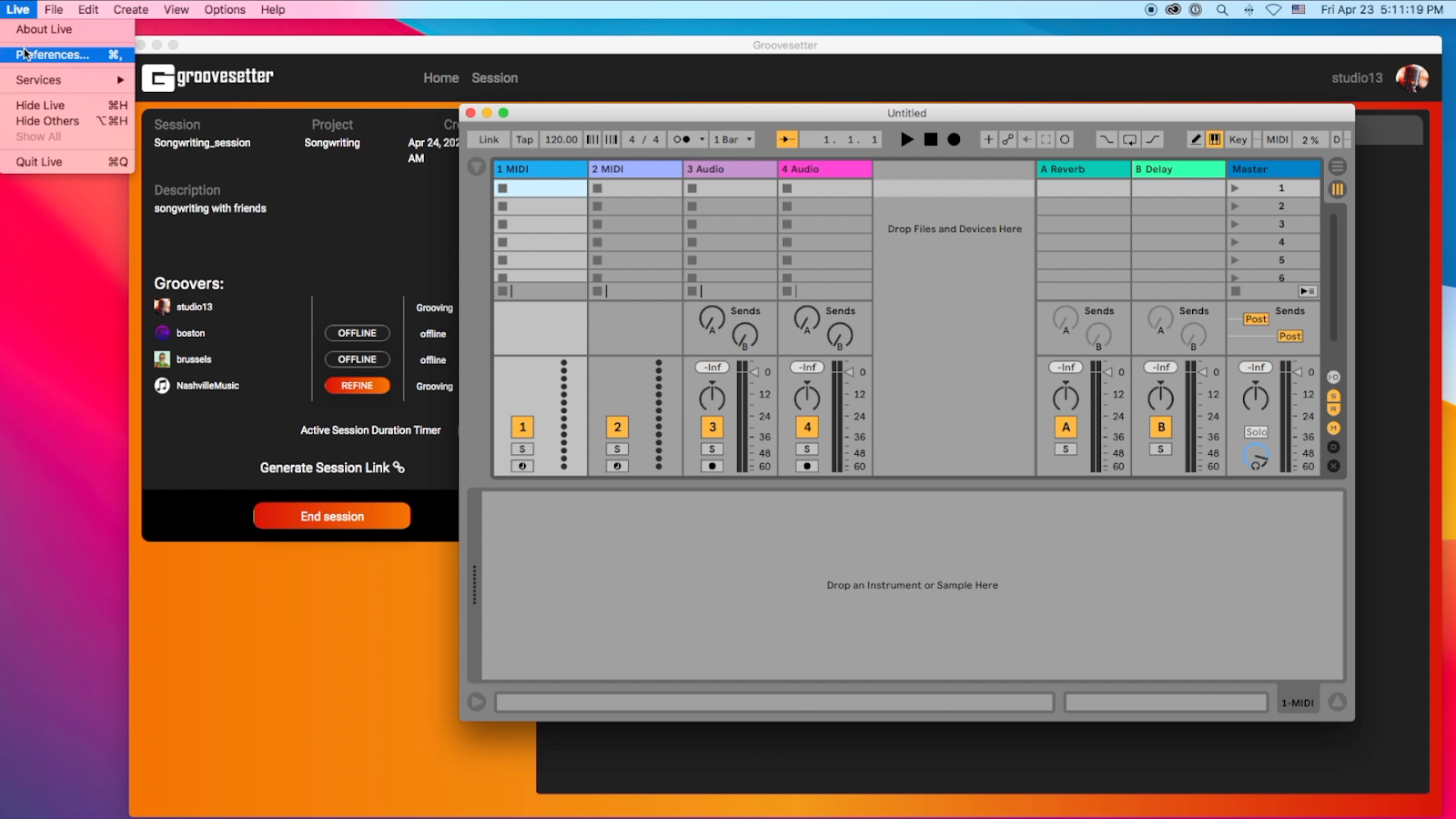
Task: Click the 120.00 tempo field
Action: [x=561, y=139]
